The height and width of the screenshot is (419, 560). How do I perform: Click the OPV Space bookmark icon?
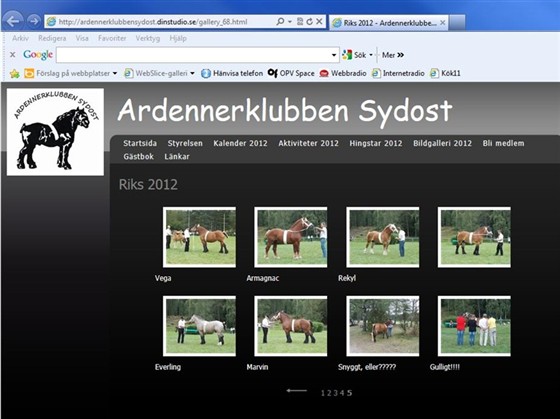point(272,73)
